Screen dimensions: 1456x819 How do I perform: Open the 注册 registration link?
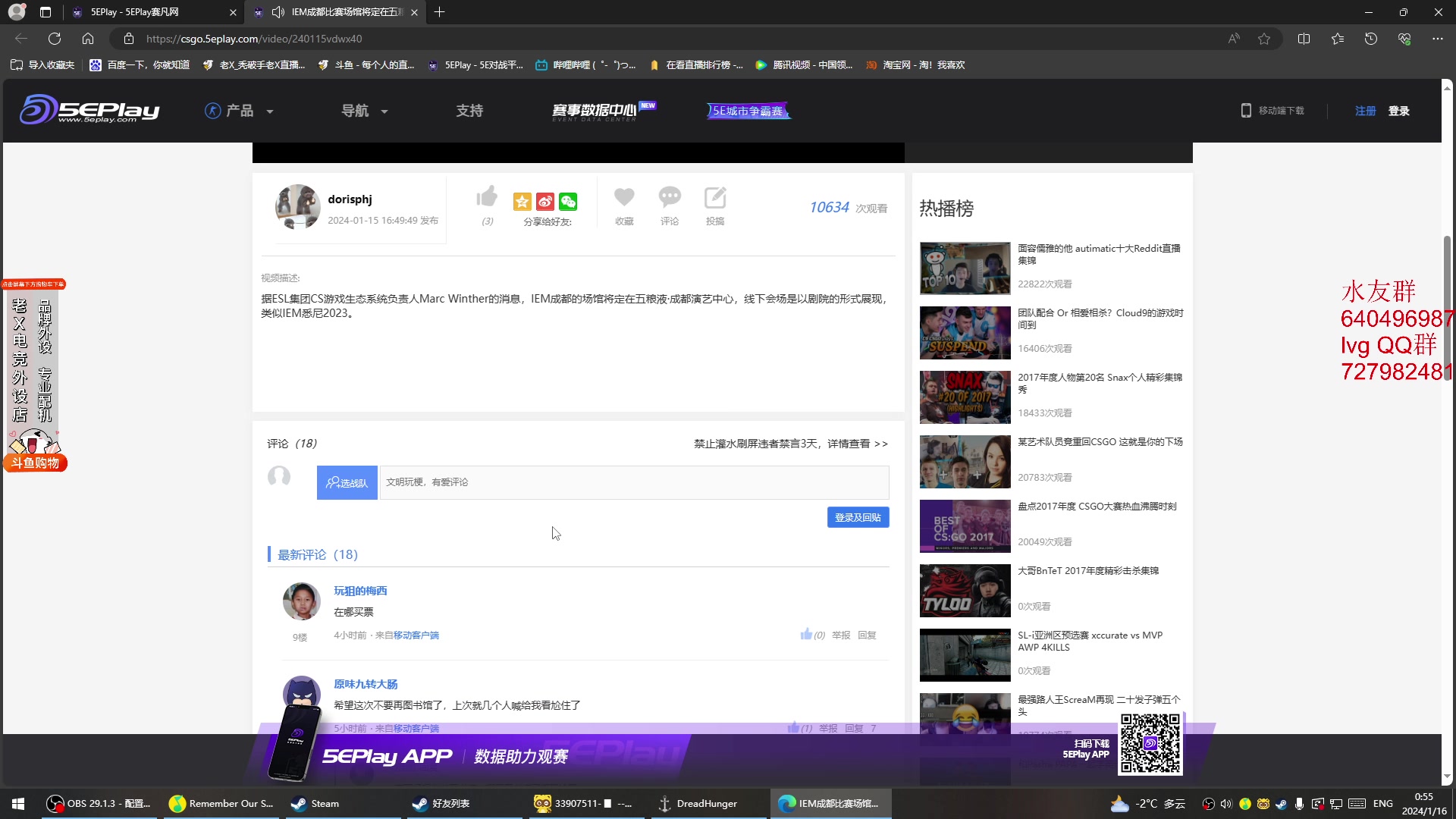tap(1364, 110)
